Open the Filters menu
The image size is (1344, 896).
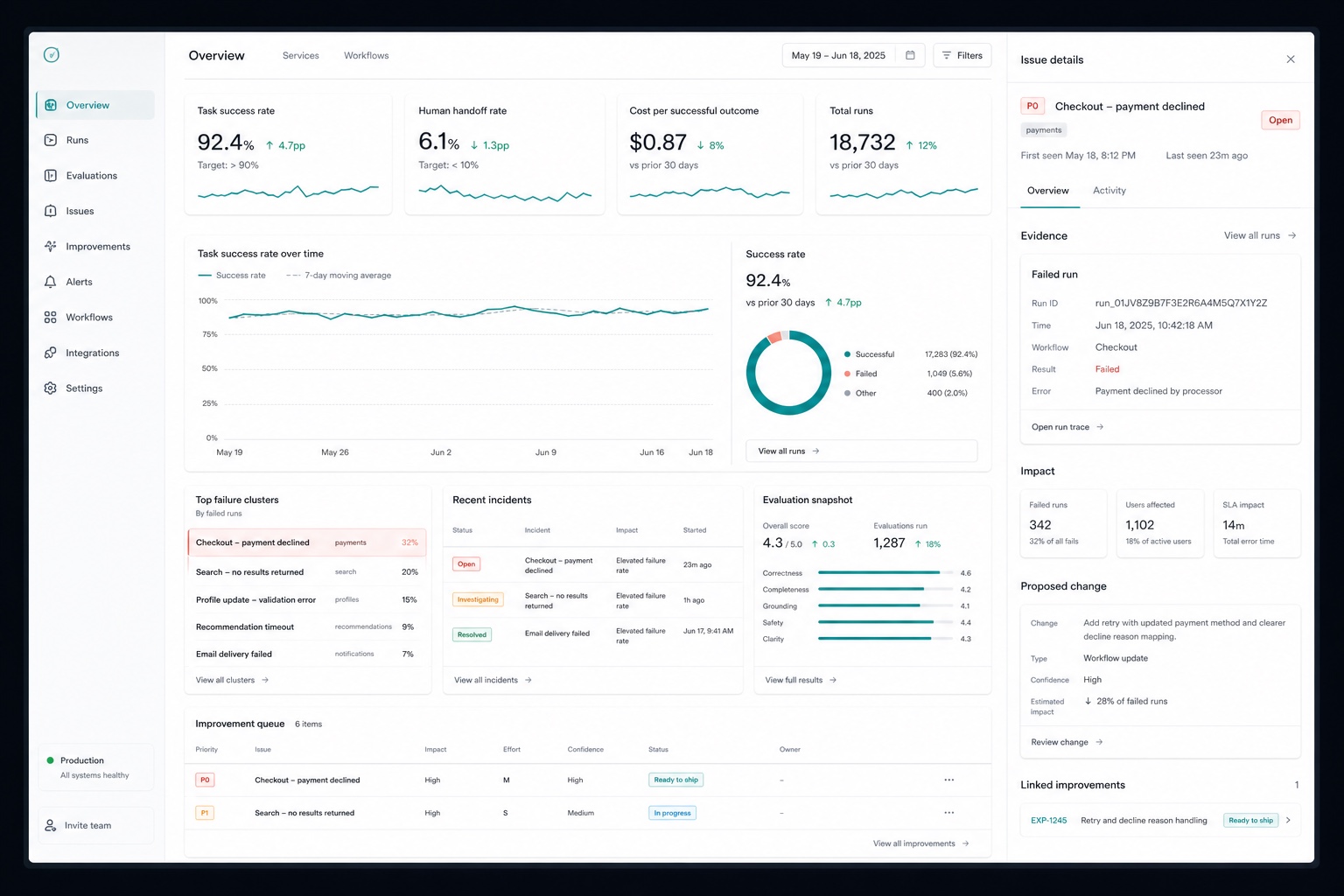(x=962, y=55)
